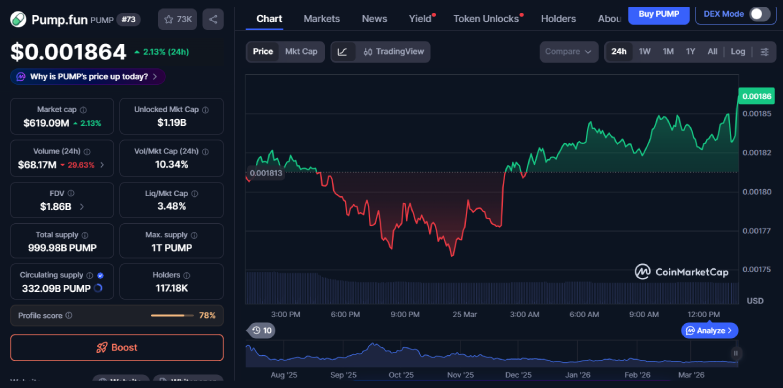Click the history 10 badge
Screen dimensions: 783x388
[x=262, y=331]
